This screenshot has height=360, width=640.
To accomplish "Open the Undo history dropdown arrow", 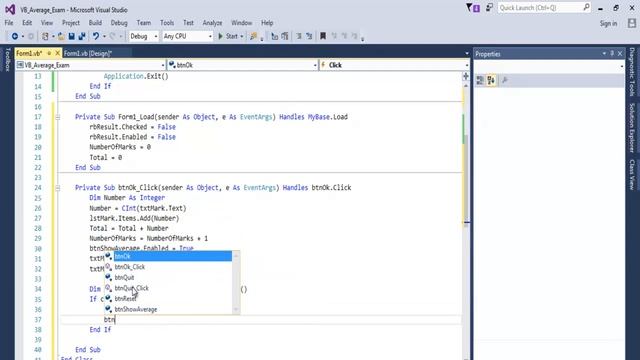I will [104, 36].
